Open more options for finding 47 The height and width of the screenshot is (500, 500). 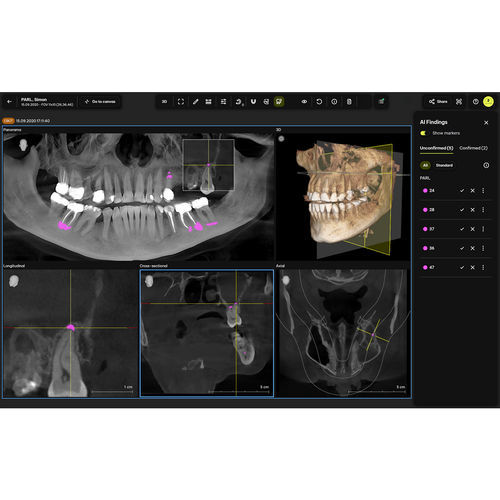point(483,267)
